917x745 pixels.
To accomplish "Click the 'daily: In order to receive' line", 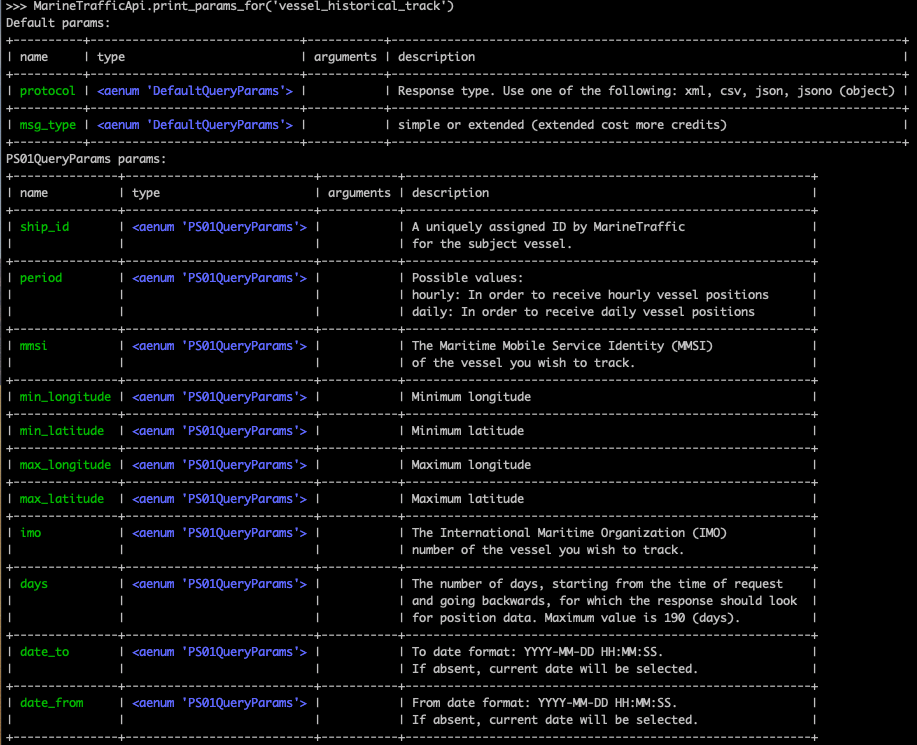I will (x=583, y=312).
